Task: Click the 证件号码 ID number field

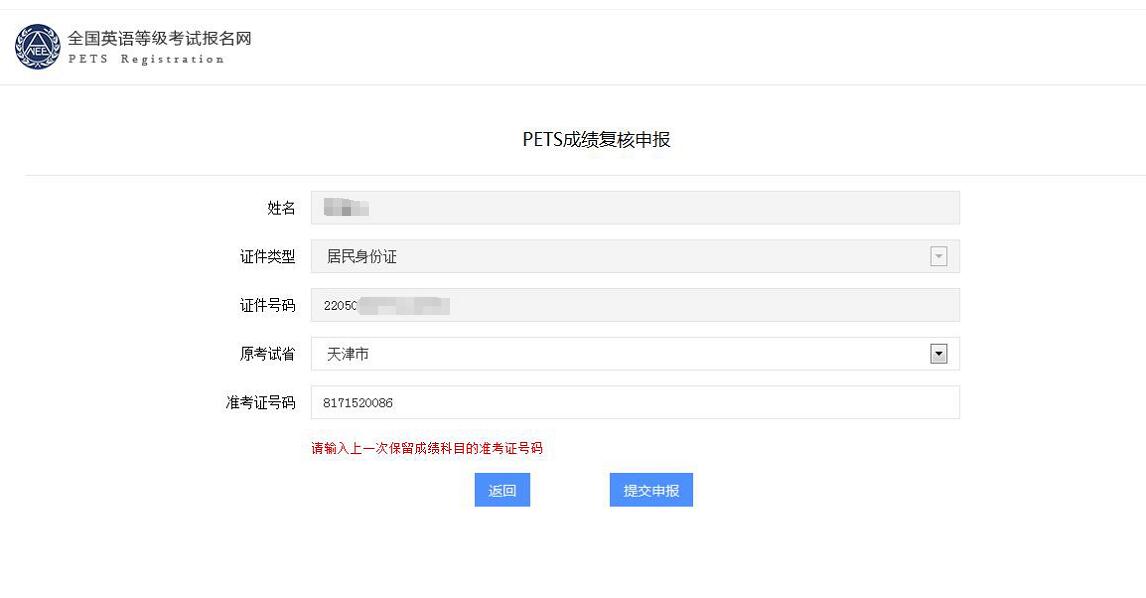Action: pos(635,305)
